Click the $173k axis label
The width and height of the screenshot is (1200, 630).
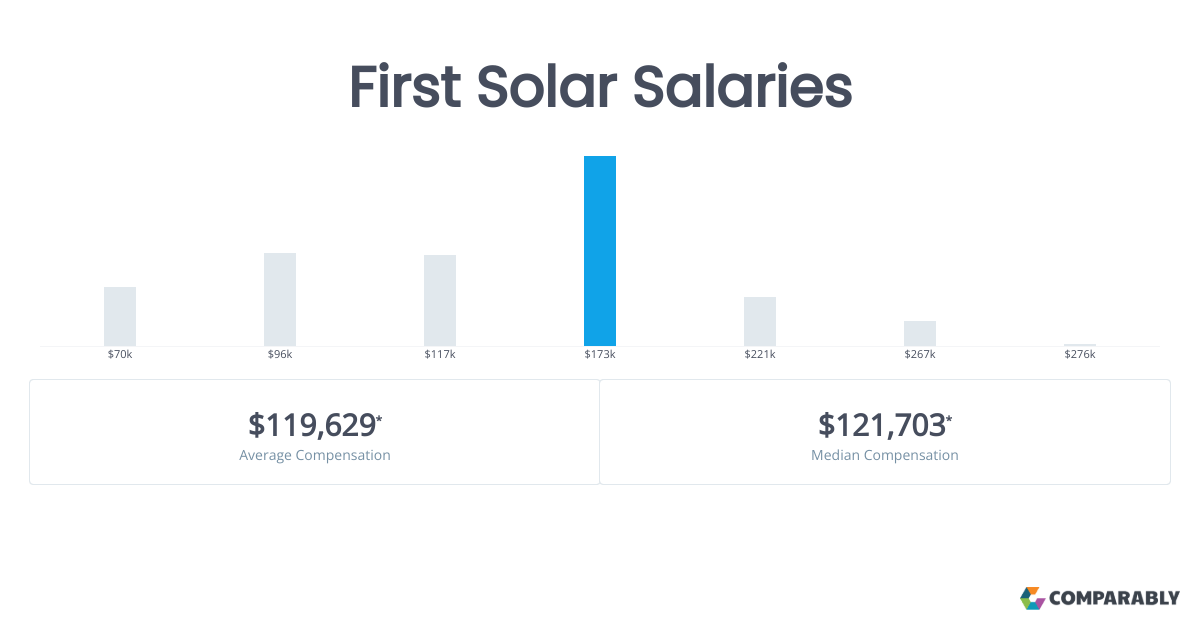click(600, 355)
